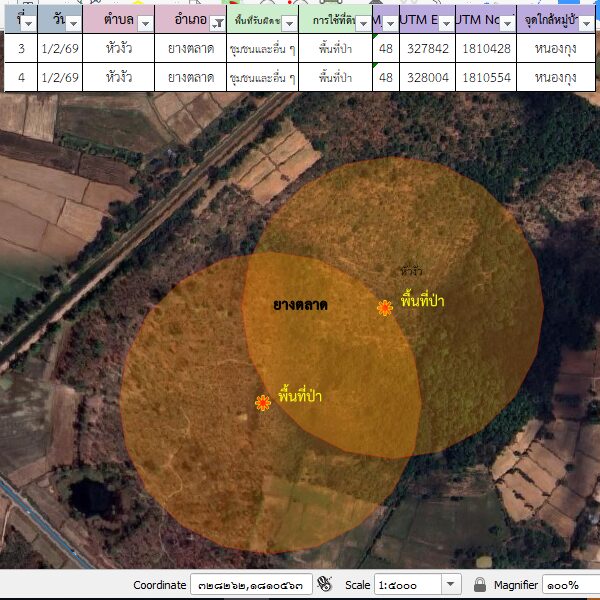Select the cell containing 1810554
600x600 pixels.
pyautogui.click(x=486, y=77)
